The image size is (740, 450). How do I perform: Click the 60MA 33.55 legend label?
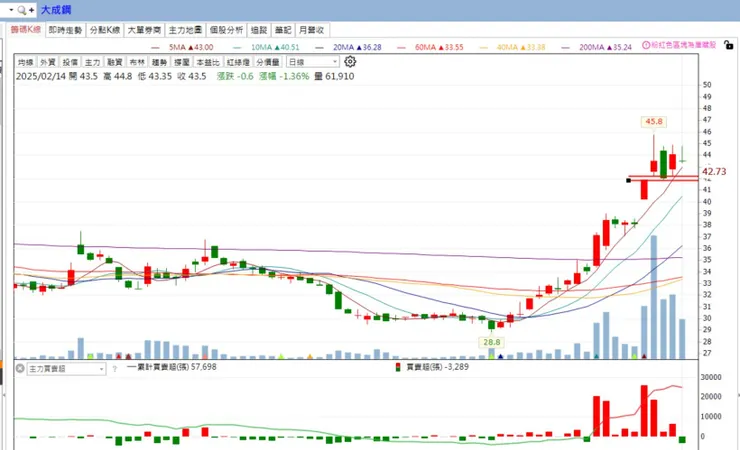tap(439, 47)
